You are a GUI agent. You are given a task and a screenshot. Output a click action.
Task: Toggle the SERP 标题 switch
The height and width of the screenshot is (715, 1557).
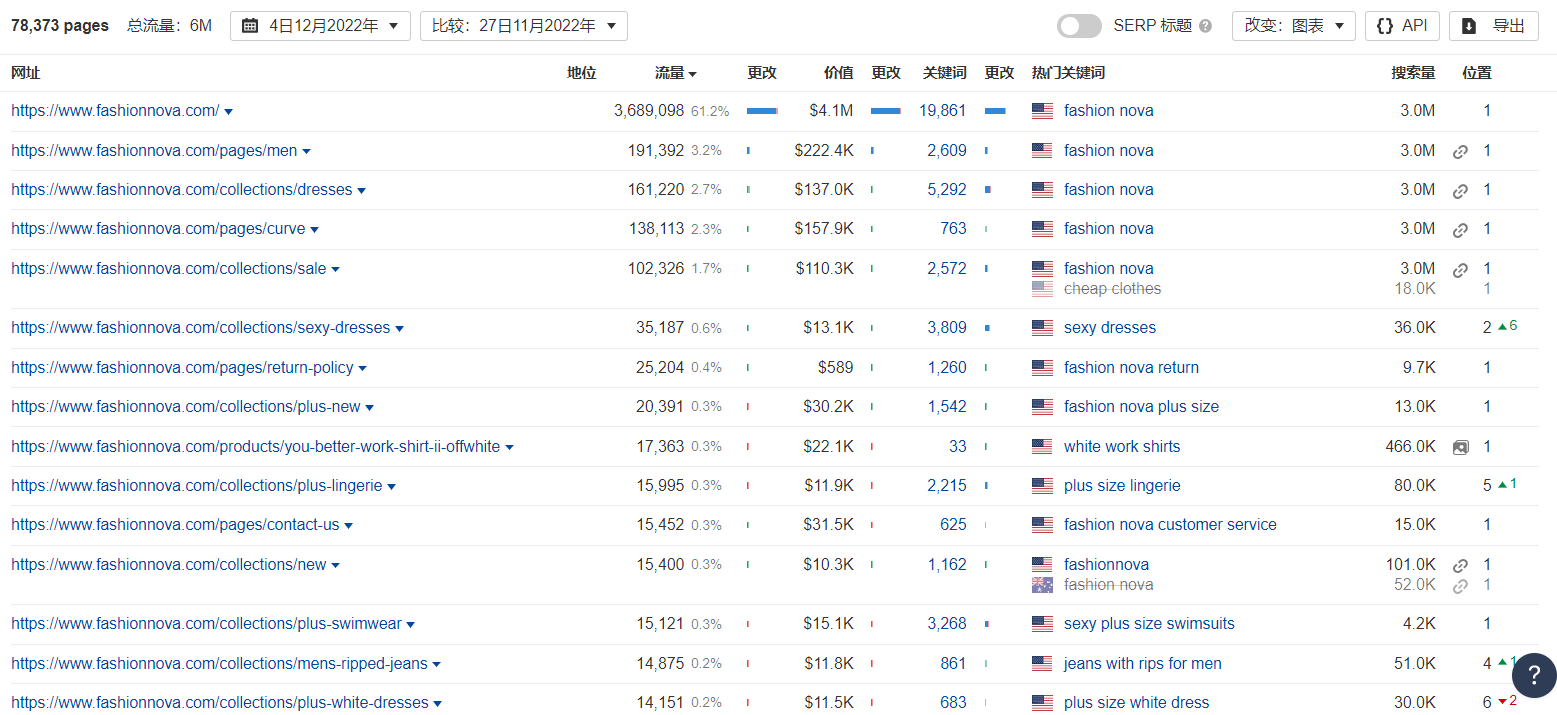click(x=1079, y=26)
